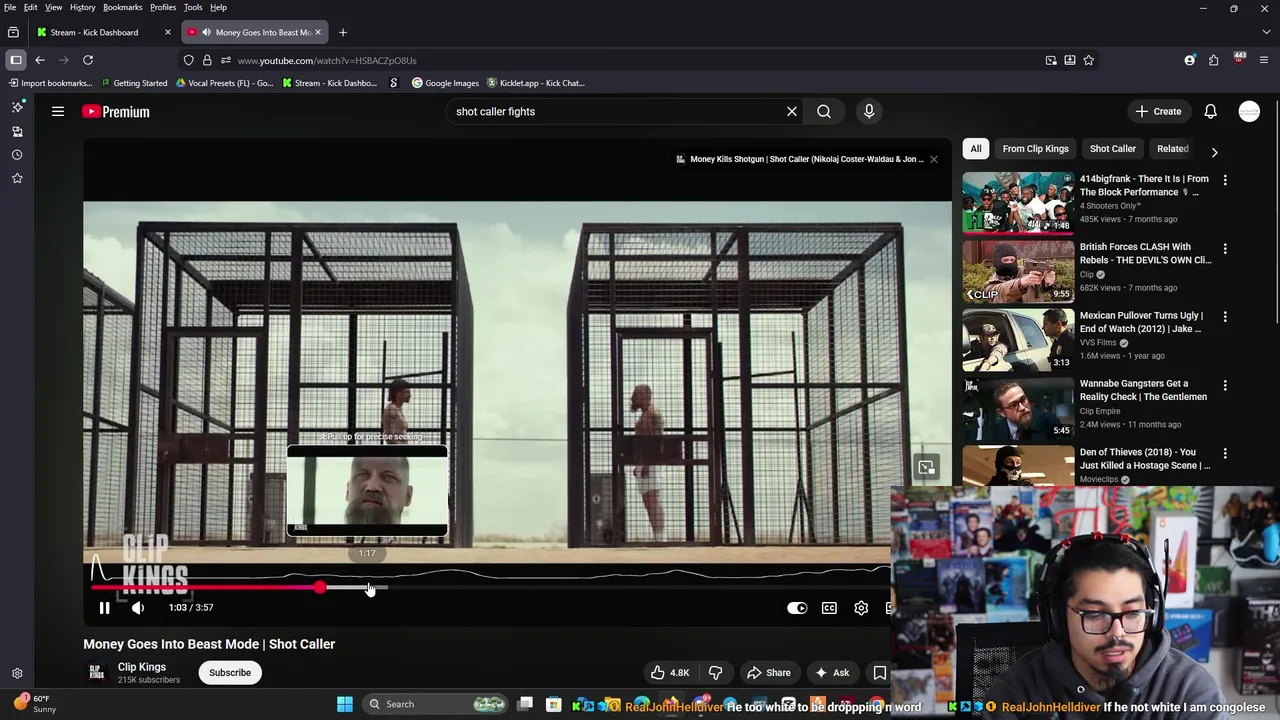The image size is (1280, 720).
Task: Open the sidebar AI sparkle icon
Action: click(x=17, y=107)
